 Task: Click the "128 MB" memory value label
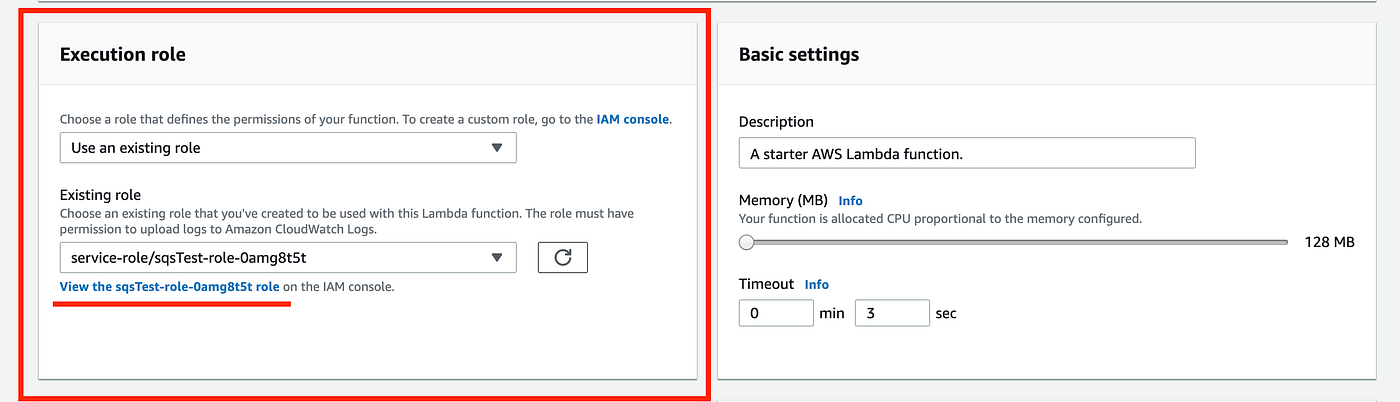(x=1329, y=242)
